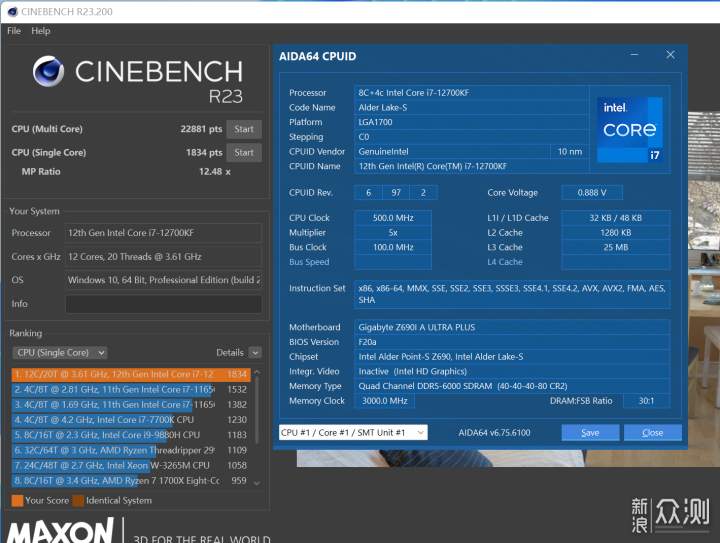Minimize the AIDA64 CPUID window

(635, 55)
